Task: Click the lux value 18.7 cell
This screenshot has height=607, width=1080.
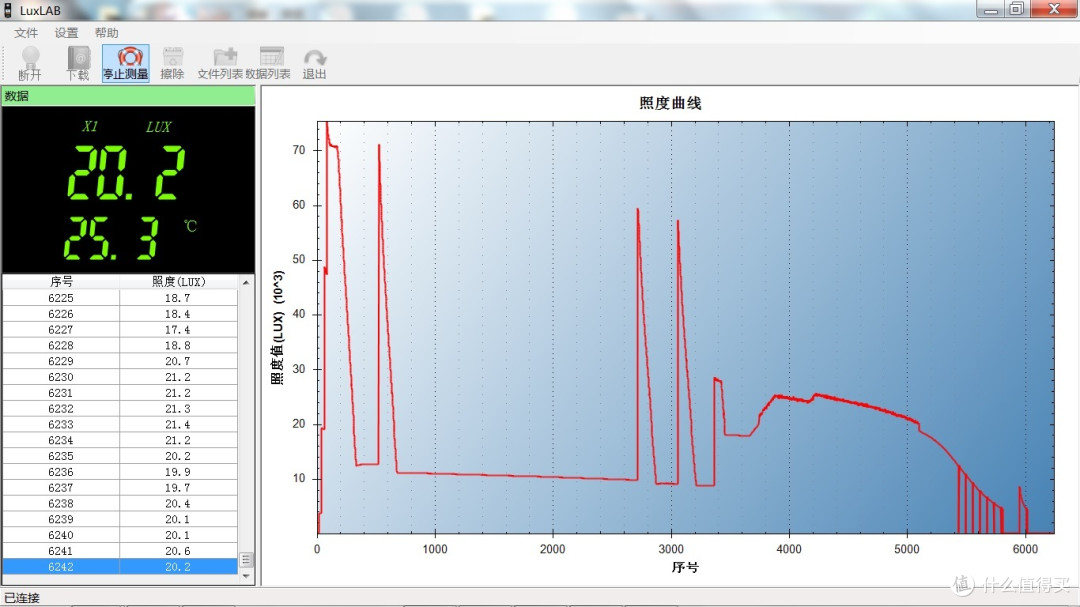Action: point(178,298)
